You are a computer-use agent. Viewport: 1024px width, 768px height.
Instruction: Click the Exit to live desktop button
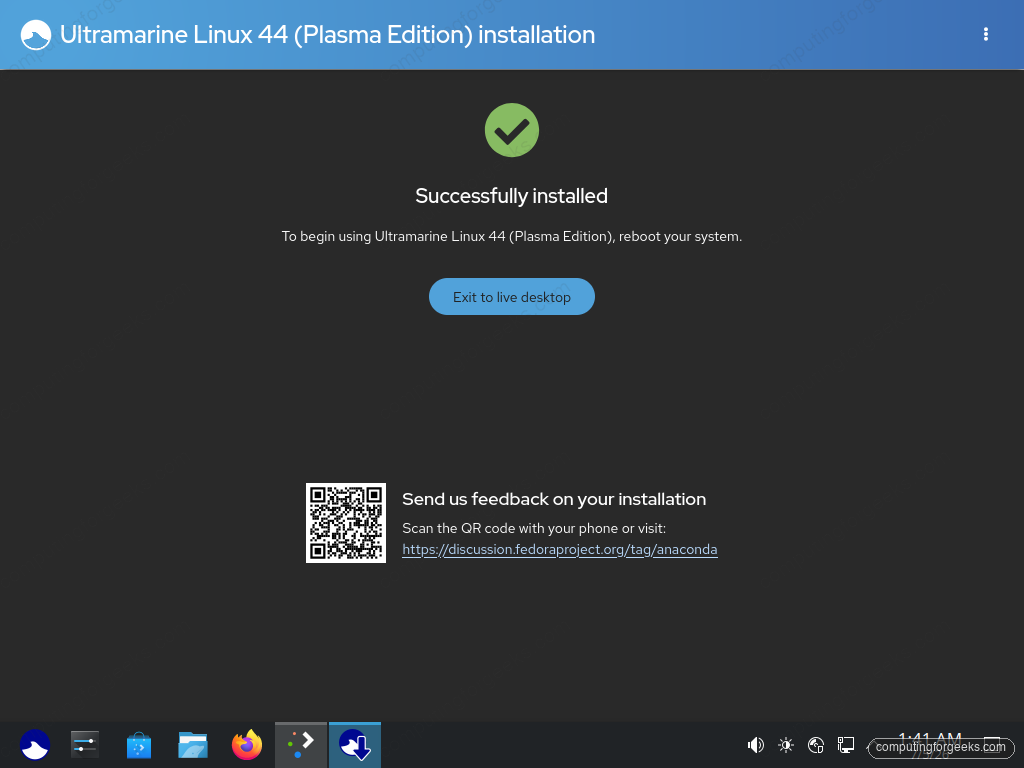(511, 297)
